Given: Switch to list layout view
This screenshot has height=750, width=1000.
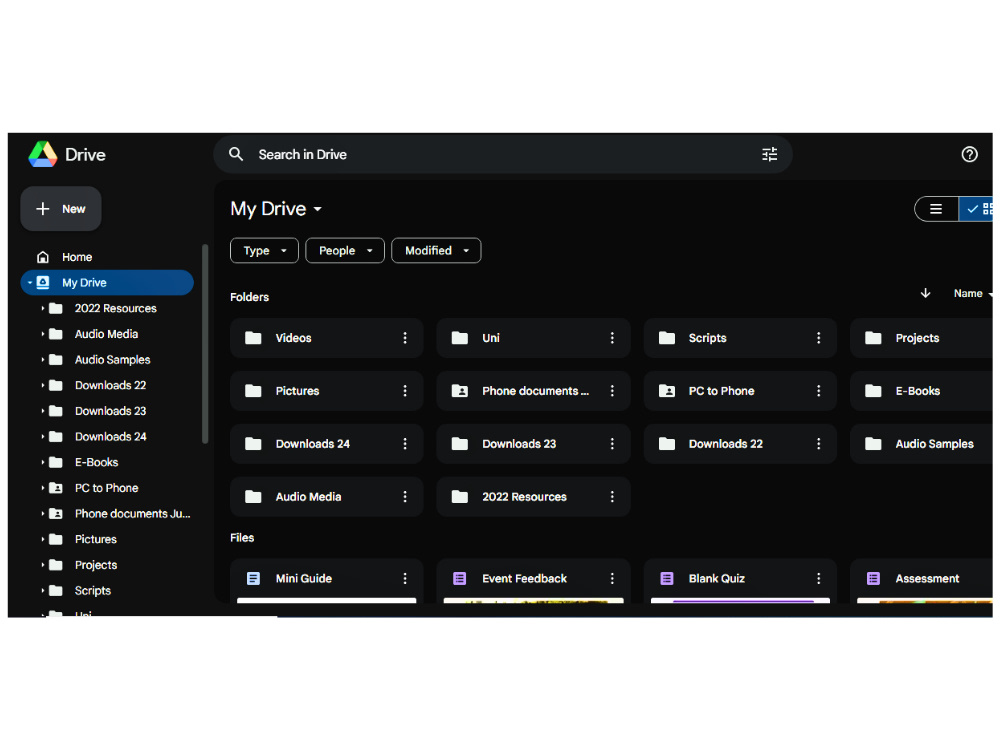Looking at the screenshot, I should click(936, 209).
